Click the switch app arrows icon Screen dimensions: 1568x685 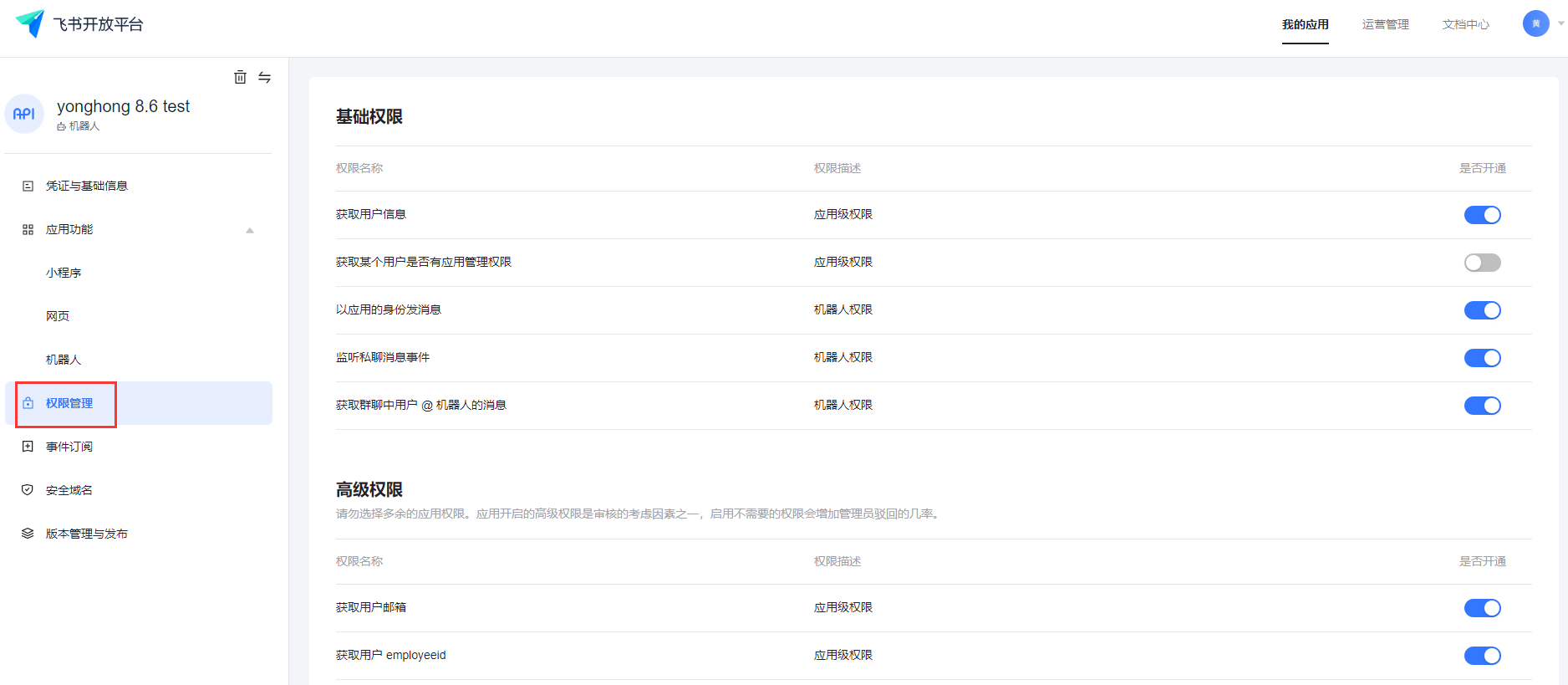pyautogui.click(x=264, y=77)
